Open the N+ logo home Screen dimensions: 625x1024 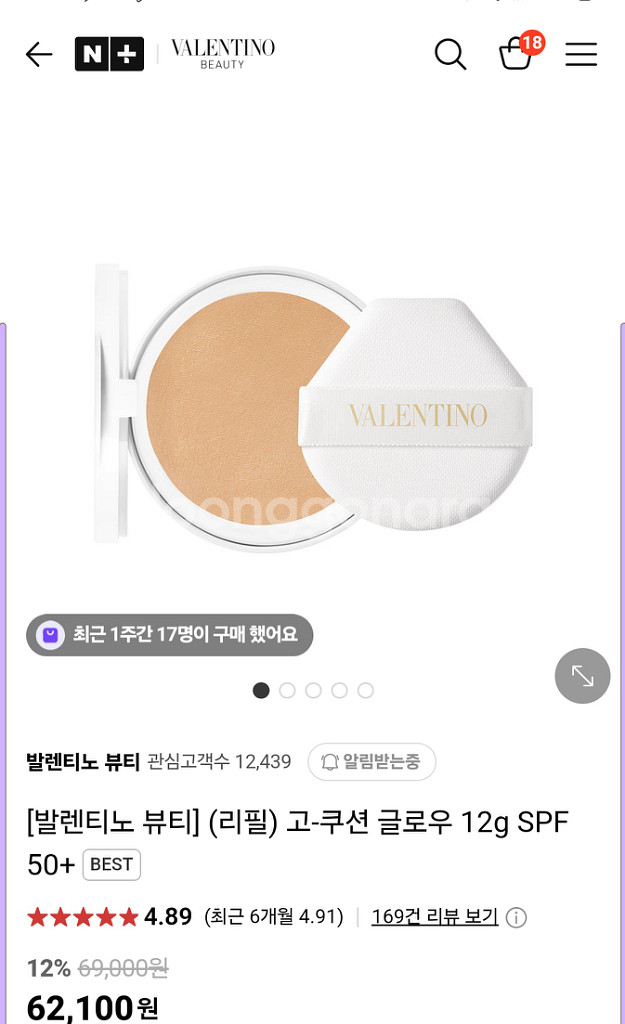(x=109, y=54)
